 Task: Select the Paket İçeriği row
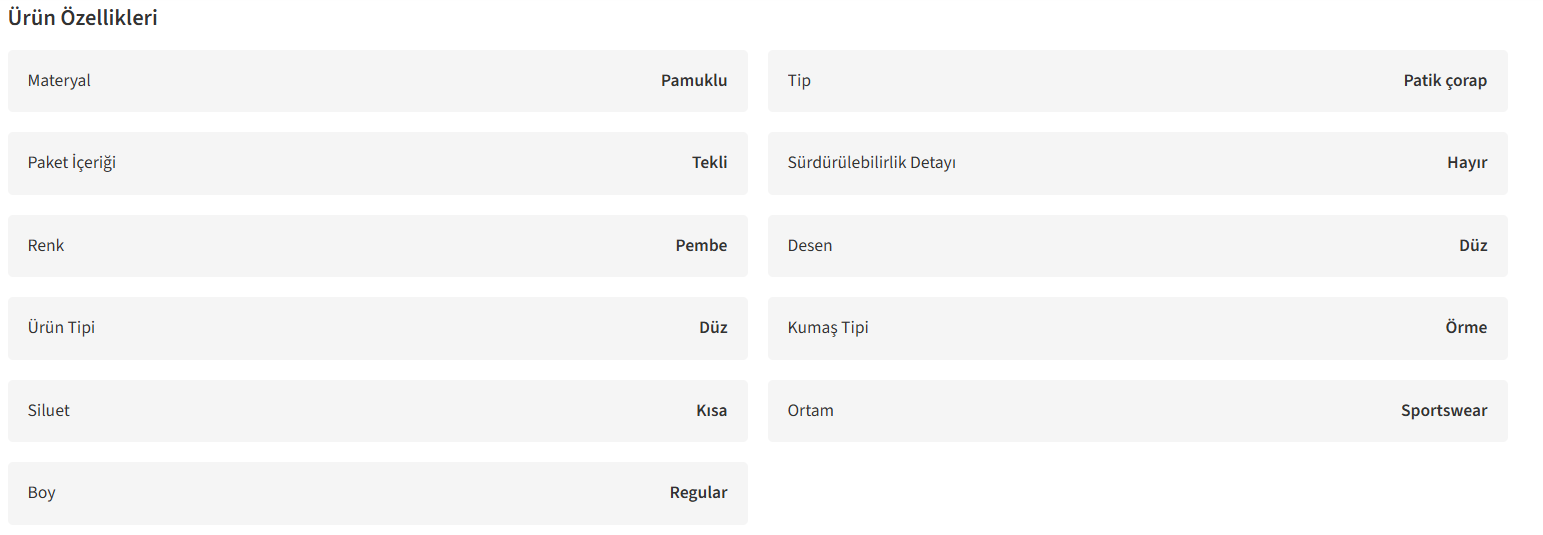[x=378, y=163]
